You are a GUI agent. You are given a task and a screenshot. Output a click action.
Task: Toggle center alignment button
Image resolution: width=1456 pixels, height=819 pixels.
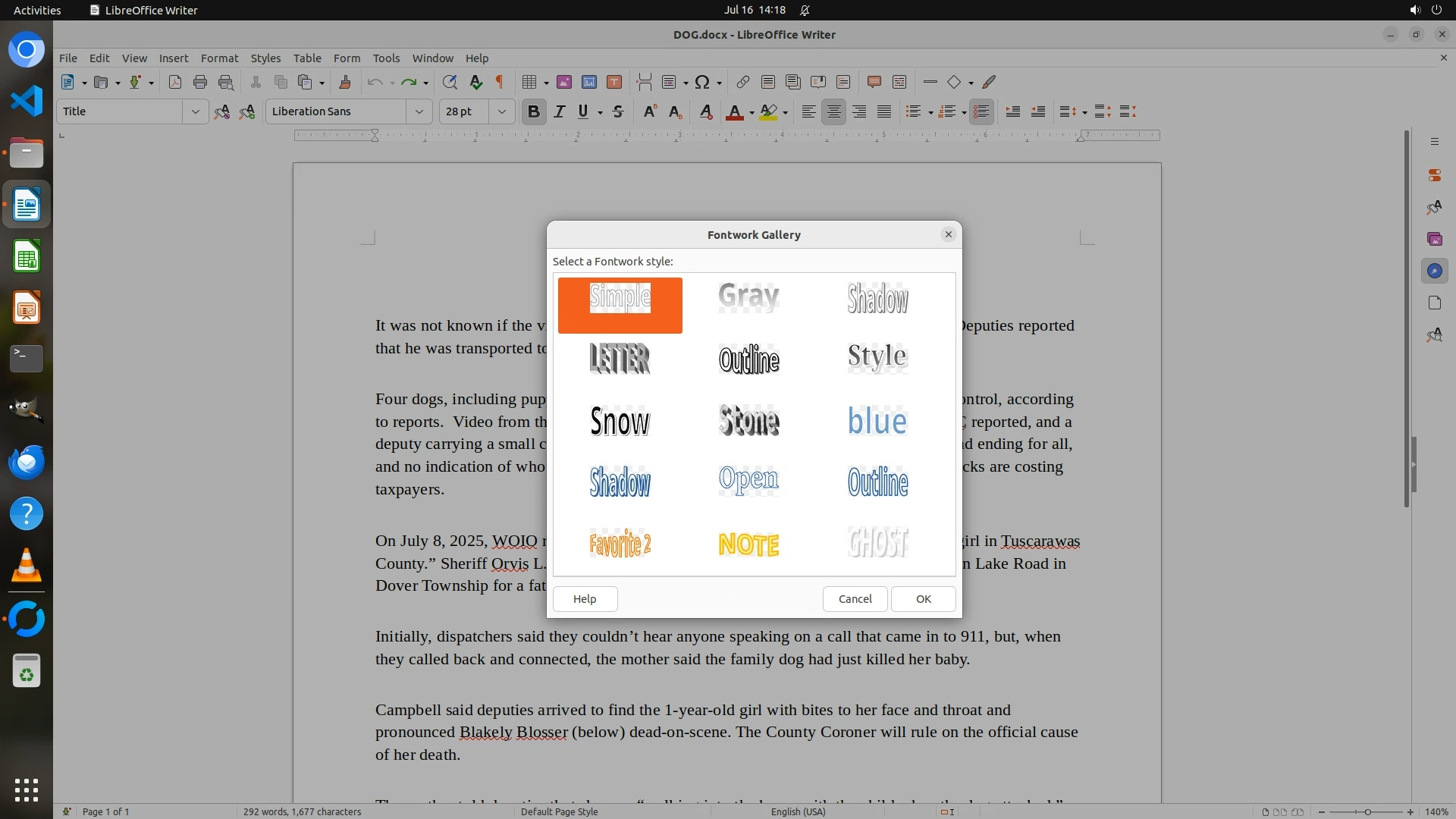pos(833,111)
